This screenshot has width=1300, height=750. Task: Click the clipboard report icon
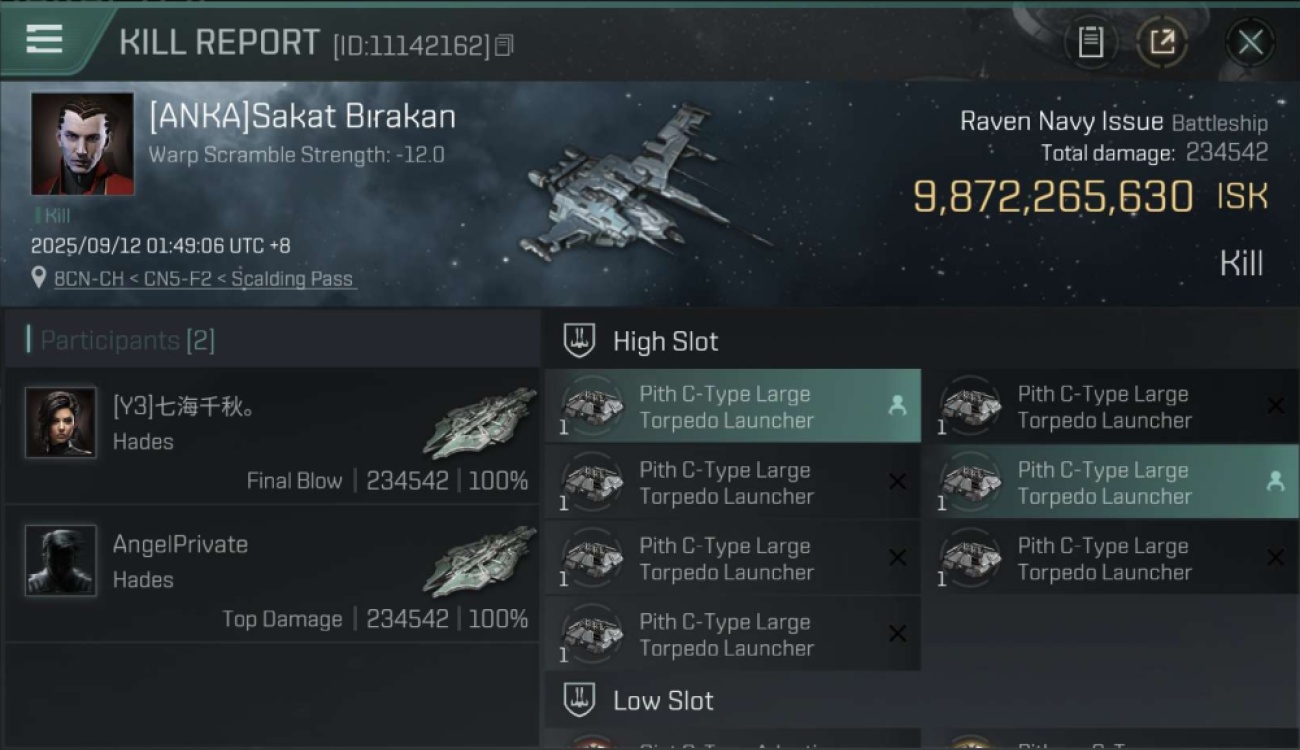coord(1090,42)
